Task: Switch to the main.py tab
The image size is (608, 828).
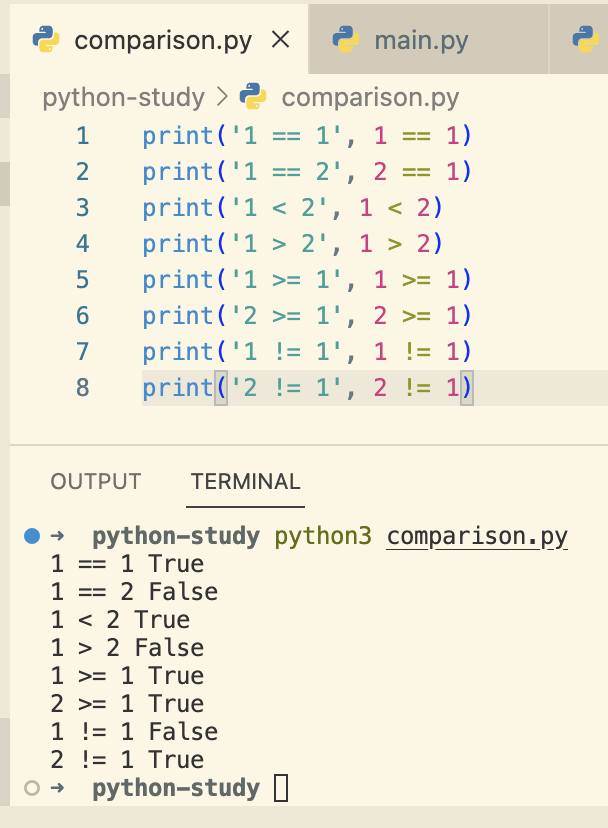Action: pyautogui.click(x=428, y=39)
